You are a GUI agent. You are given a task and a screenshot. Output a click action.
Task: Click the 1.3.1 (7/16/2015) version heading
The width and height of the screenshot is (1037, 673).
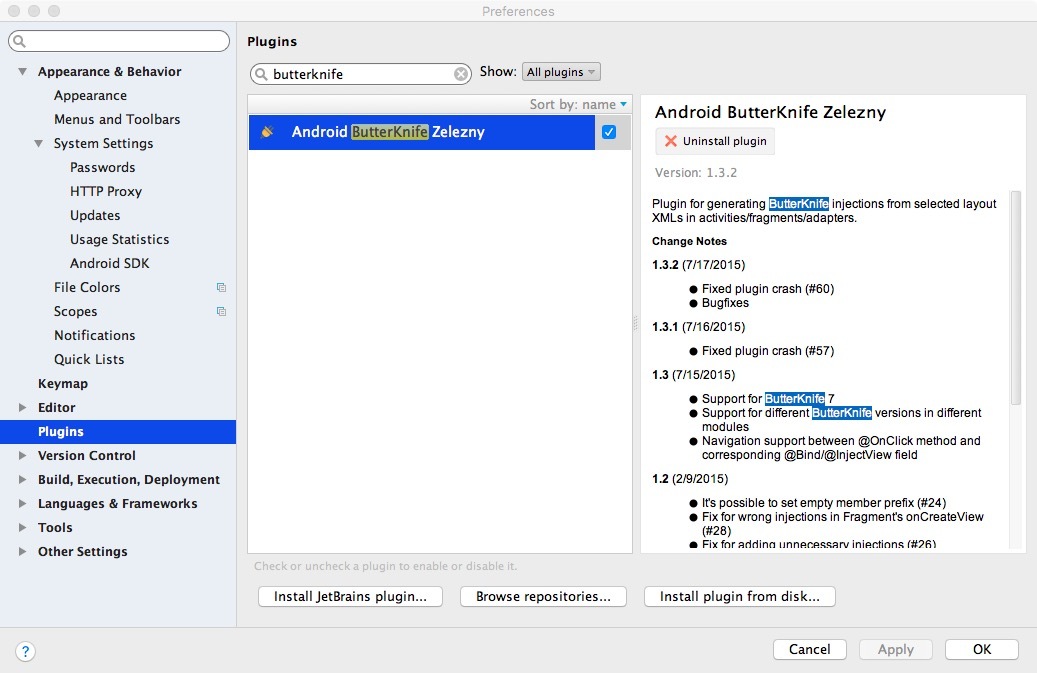(x=698, y=327)
